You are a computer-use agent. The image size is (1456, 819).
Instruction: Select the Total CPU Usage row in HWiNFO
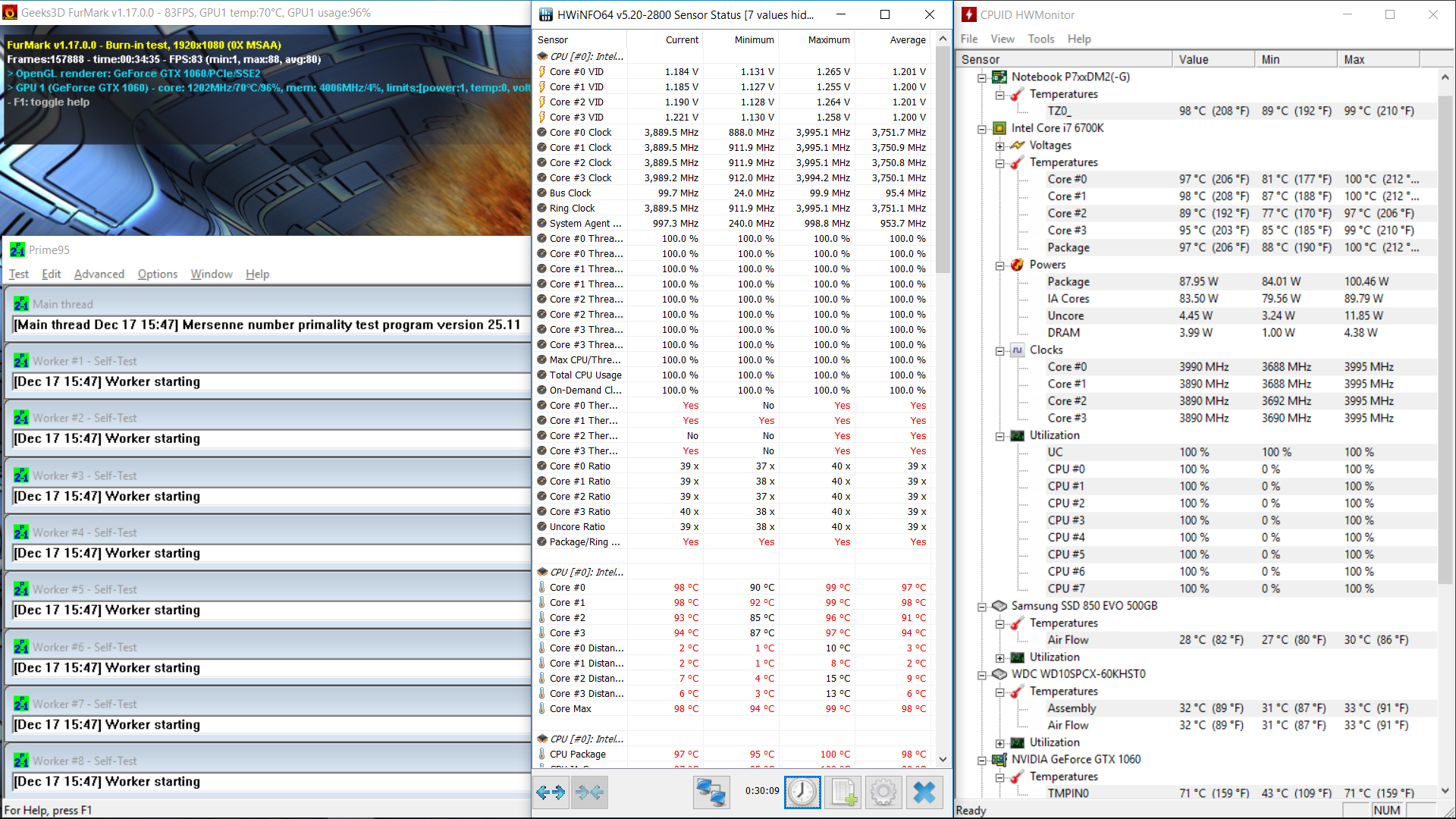coord(733,375)
